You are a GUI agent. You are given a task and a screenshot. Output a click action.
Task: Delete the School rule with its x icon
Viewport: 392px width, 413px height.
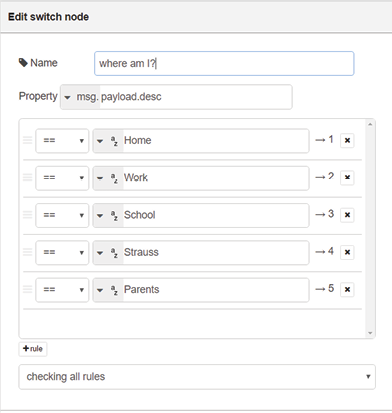(x=347, y=215)
